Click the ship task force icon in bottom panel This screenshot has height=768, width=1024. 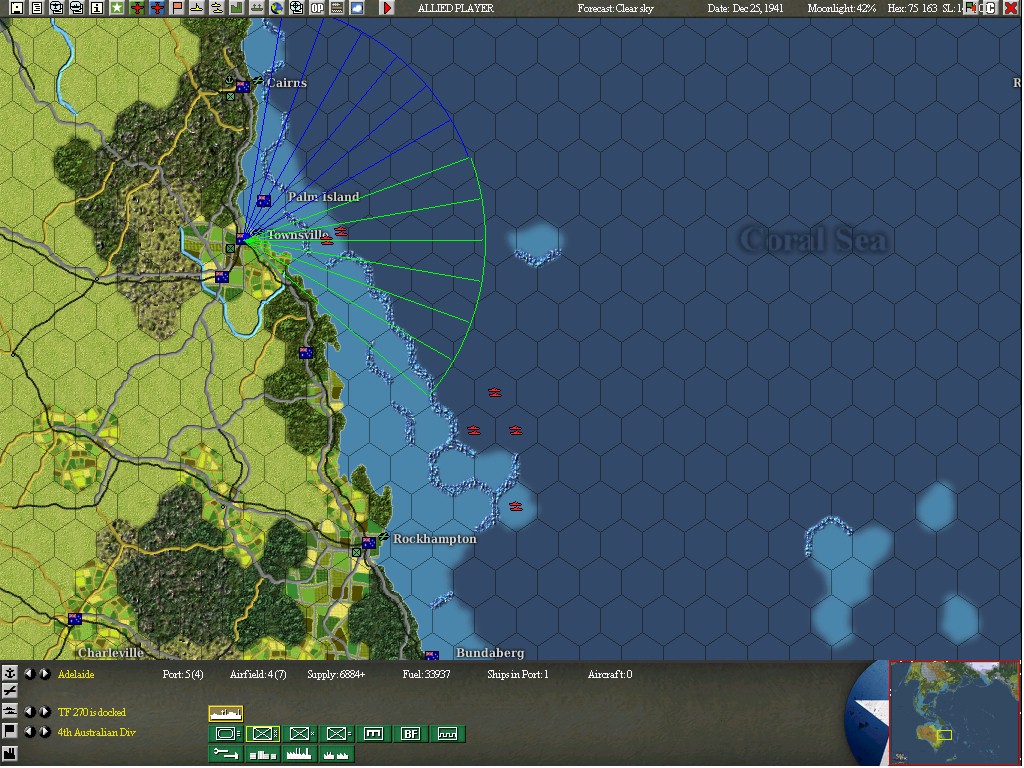pyautogui.click(x=9, y=711)
